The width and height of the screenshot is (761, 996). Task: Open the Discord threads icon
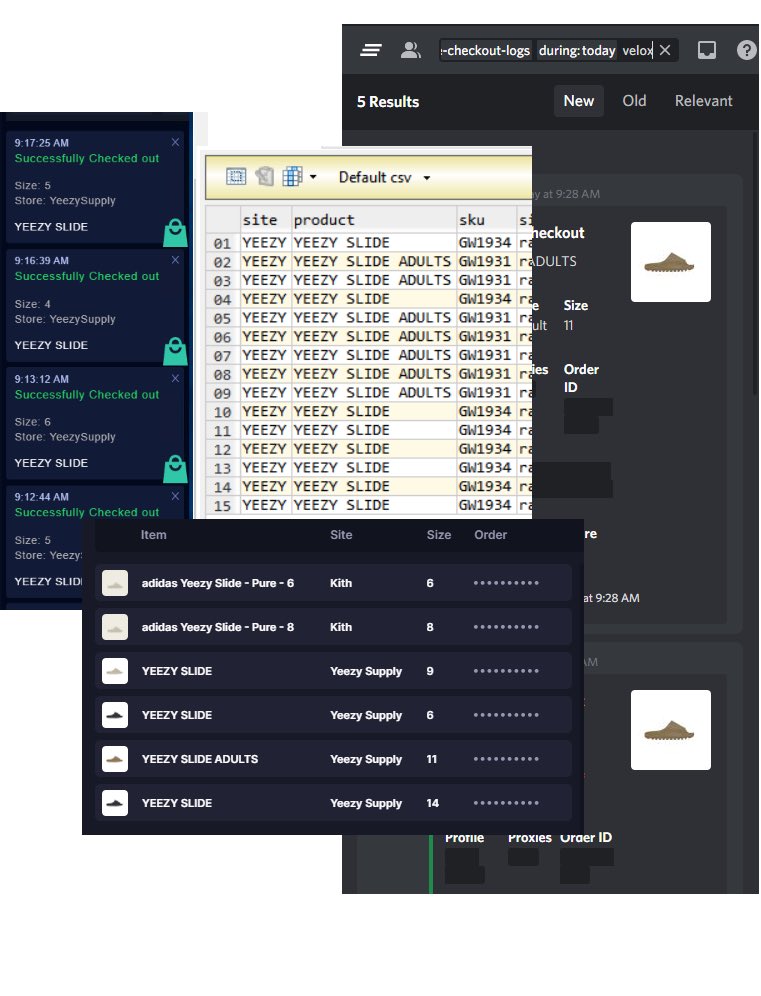[x=371, y=50]
